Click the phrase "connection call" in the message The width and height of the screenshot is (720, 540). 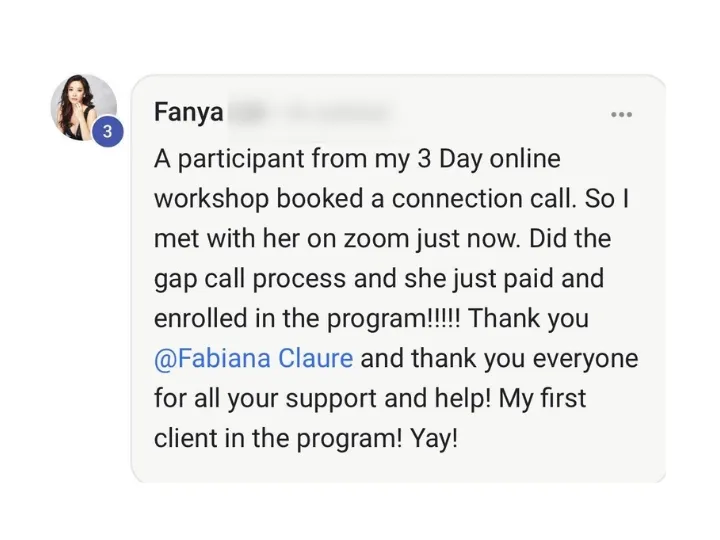tap(483, 199)
